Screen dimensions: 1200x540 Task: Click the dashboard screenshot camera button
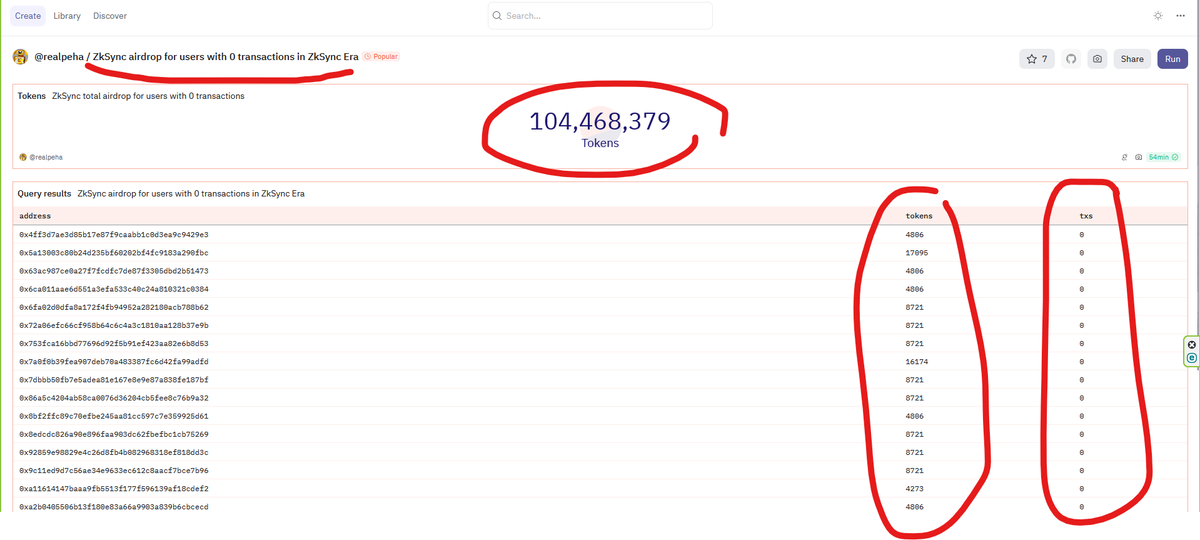tap(1097, 59)
